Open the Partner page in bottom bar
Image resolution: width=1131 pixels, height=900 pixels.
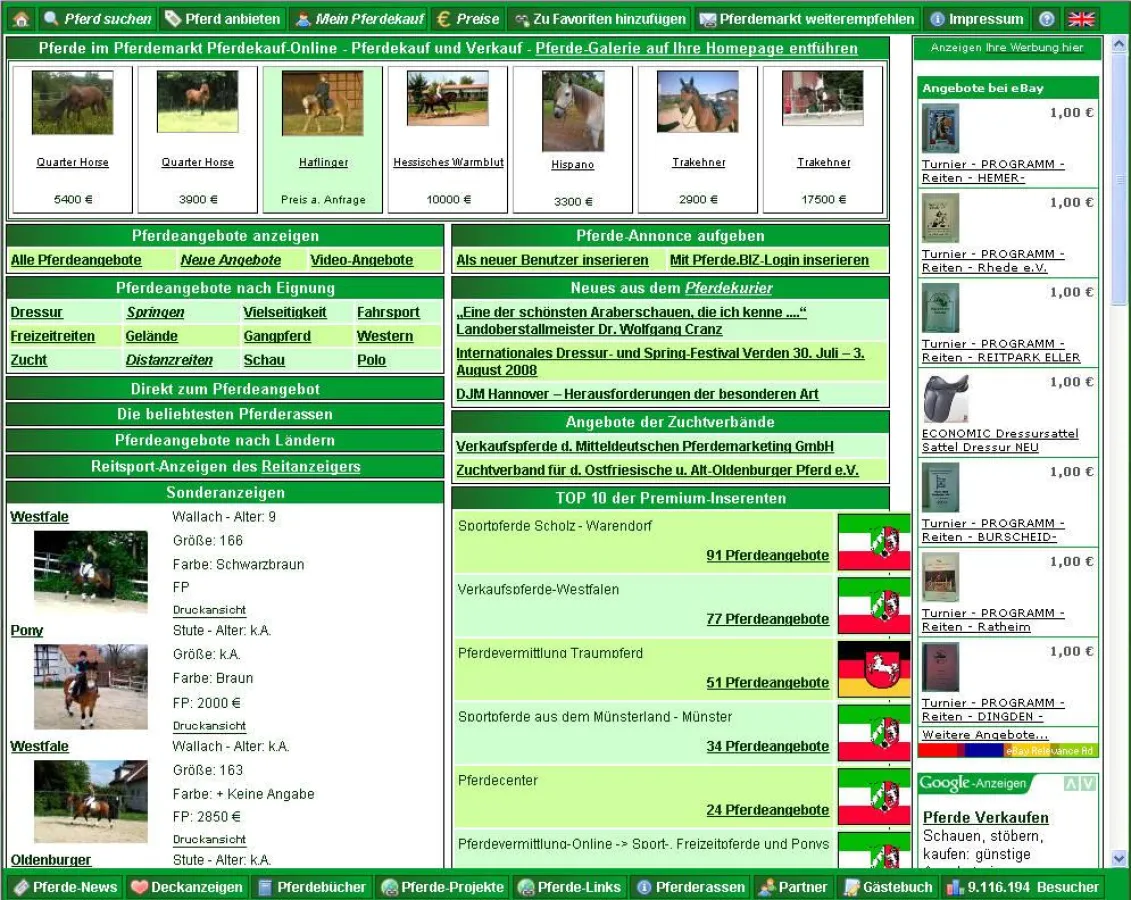[792, 887]
